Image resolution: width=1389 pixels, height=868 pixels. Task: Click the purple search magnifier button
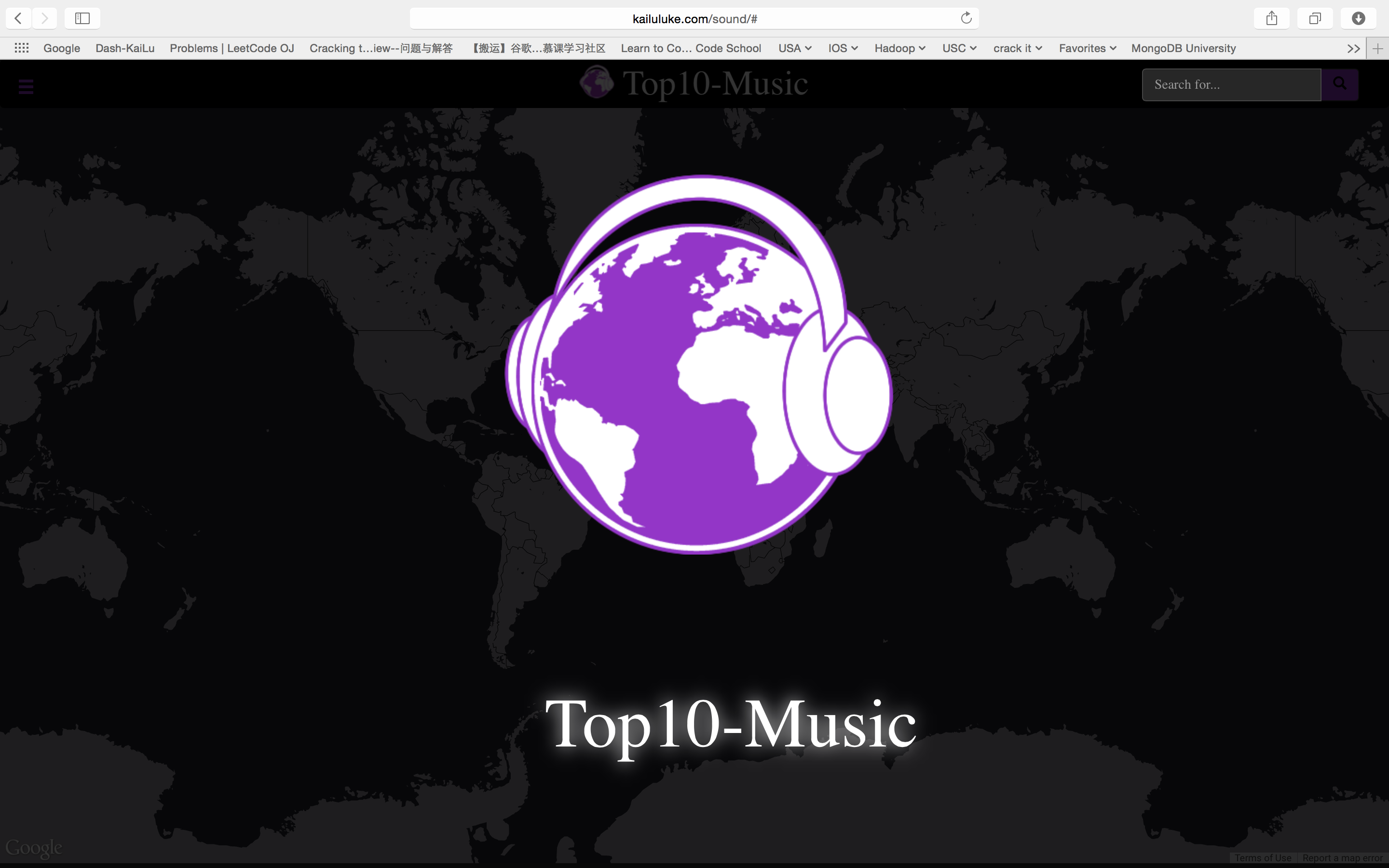point(1340,84)
